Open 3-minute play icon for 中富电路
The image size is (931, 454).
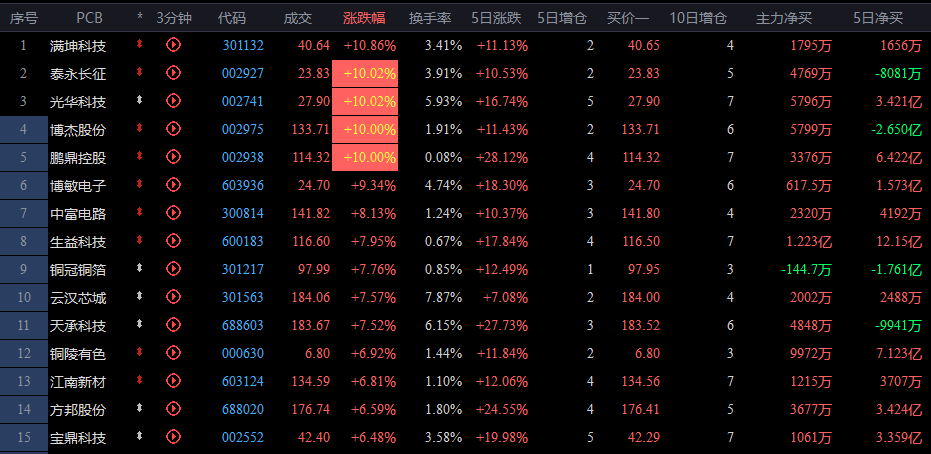173,212
